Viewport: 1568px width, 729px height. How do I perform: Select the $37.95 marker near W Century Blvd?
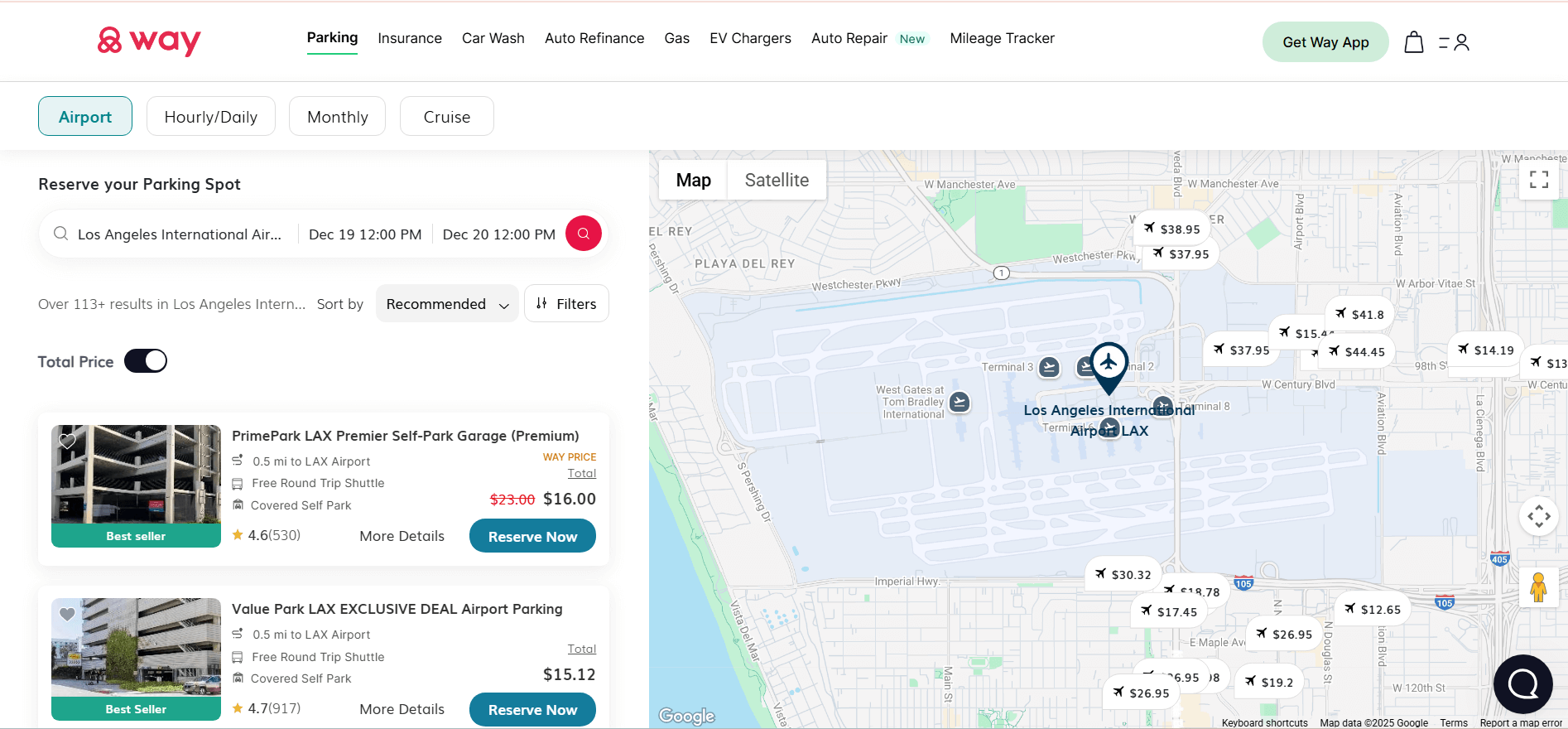(1241, 350)
